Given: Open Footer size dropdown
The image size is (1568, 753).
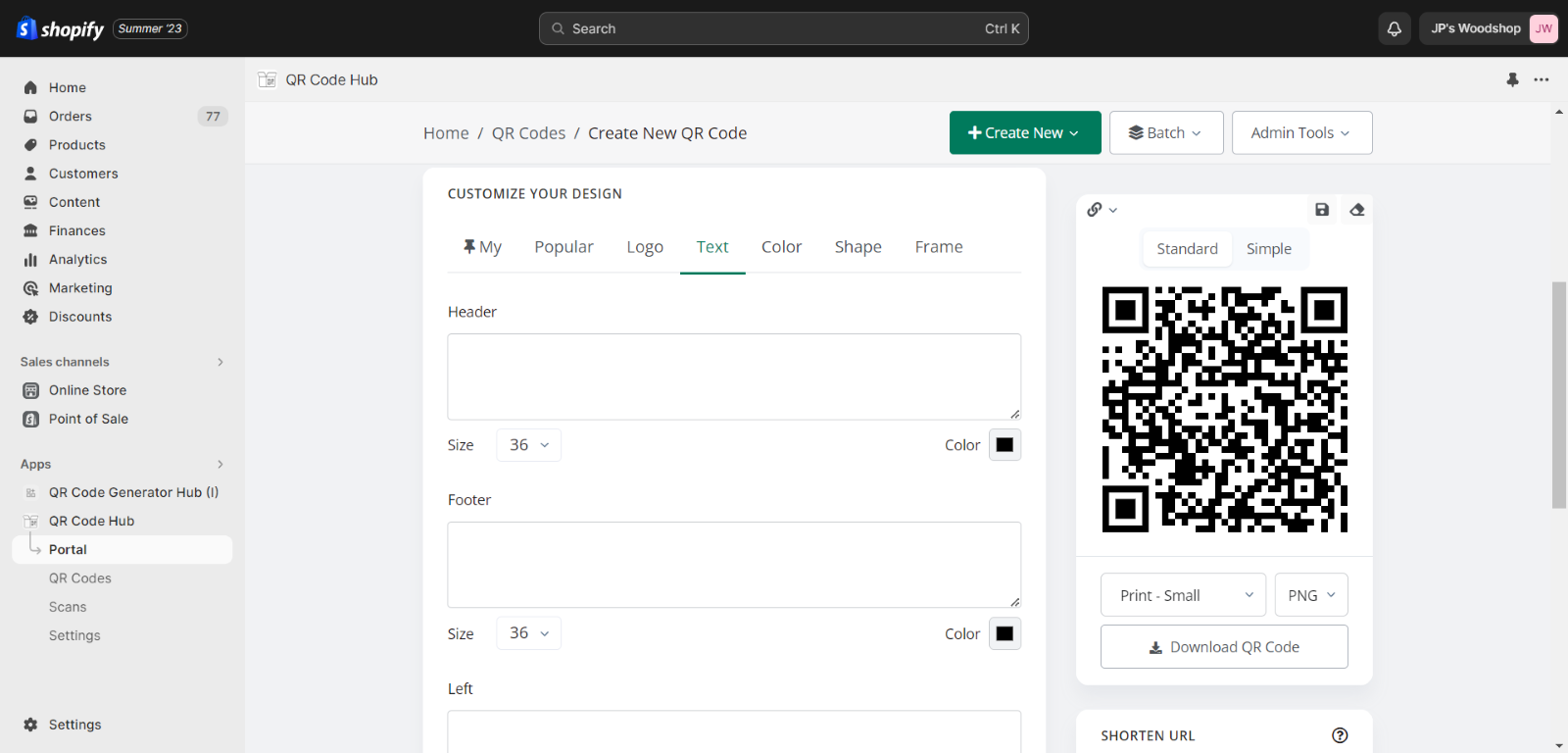Looking at the screenshot, I should (528, 633).
